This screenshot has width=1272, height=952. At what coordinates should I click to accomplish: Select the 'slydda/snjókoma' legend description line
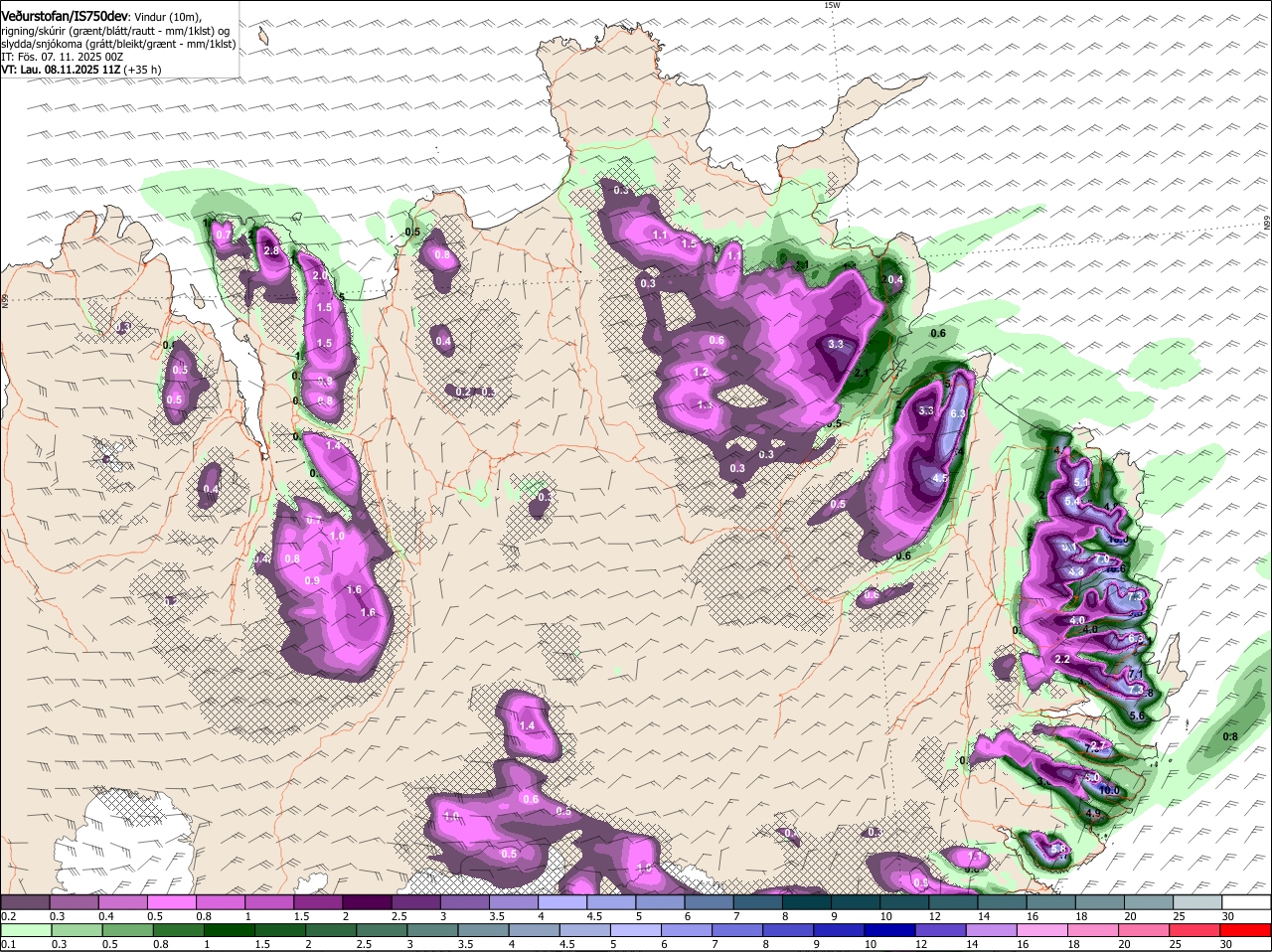click(118, 44)
